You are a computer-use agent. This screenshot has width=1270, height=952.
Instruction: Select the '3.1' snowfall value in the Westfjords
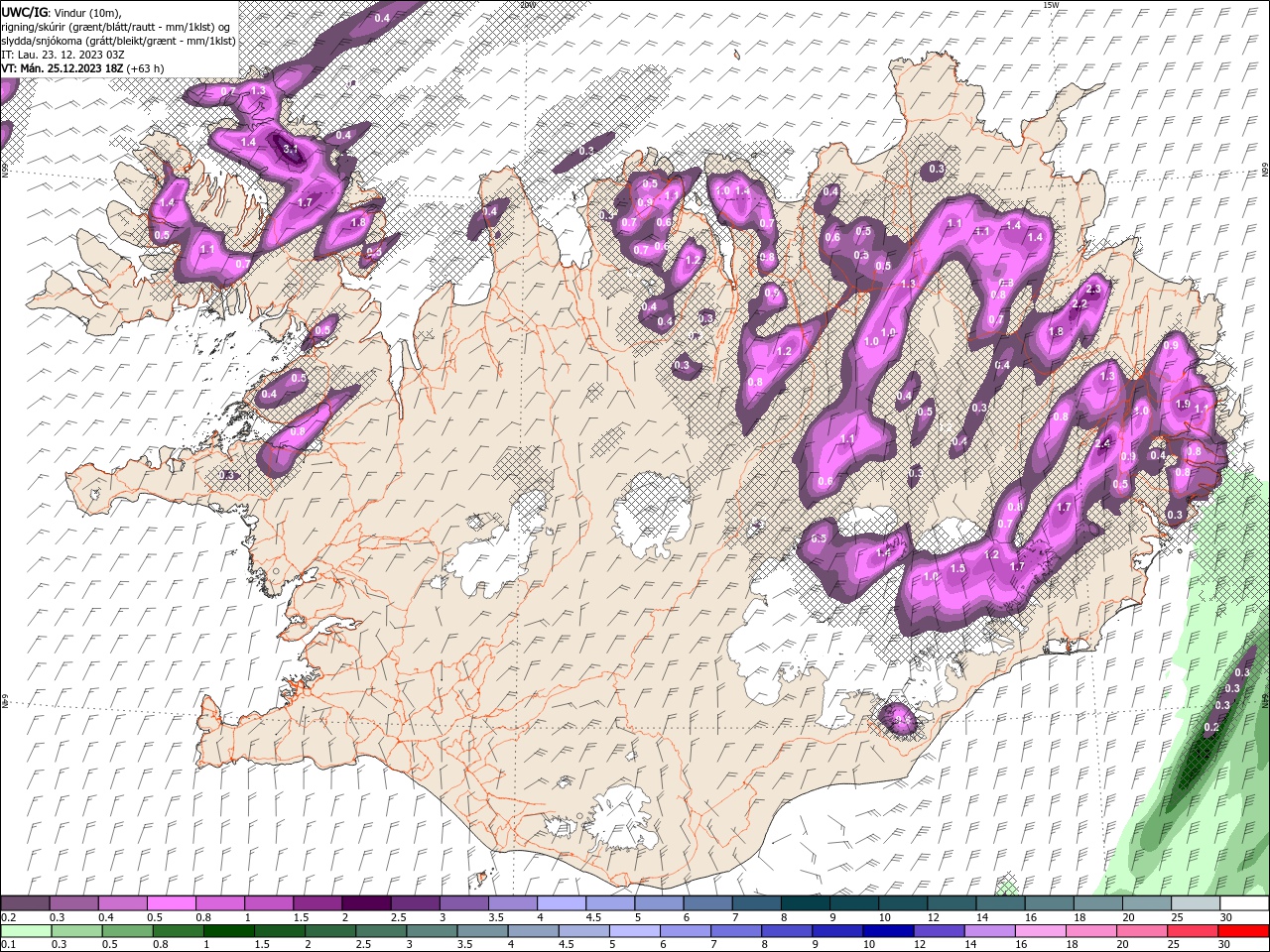click(291, 149)
